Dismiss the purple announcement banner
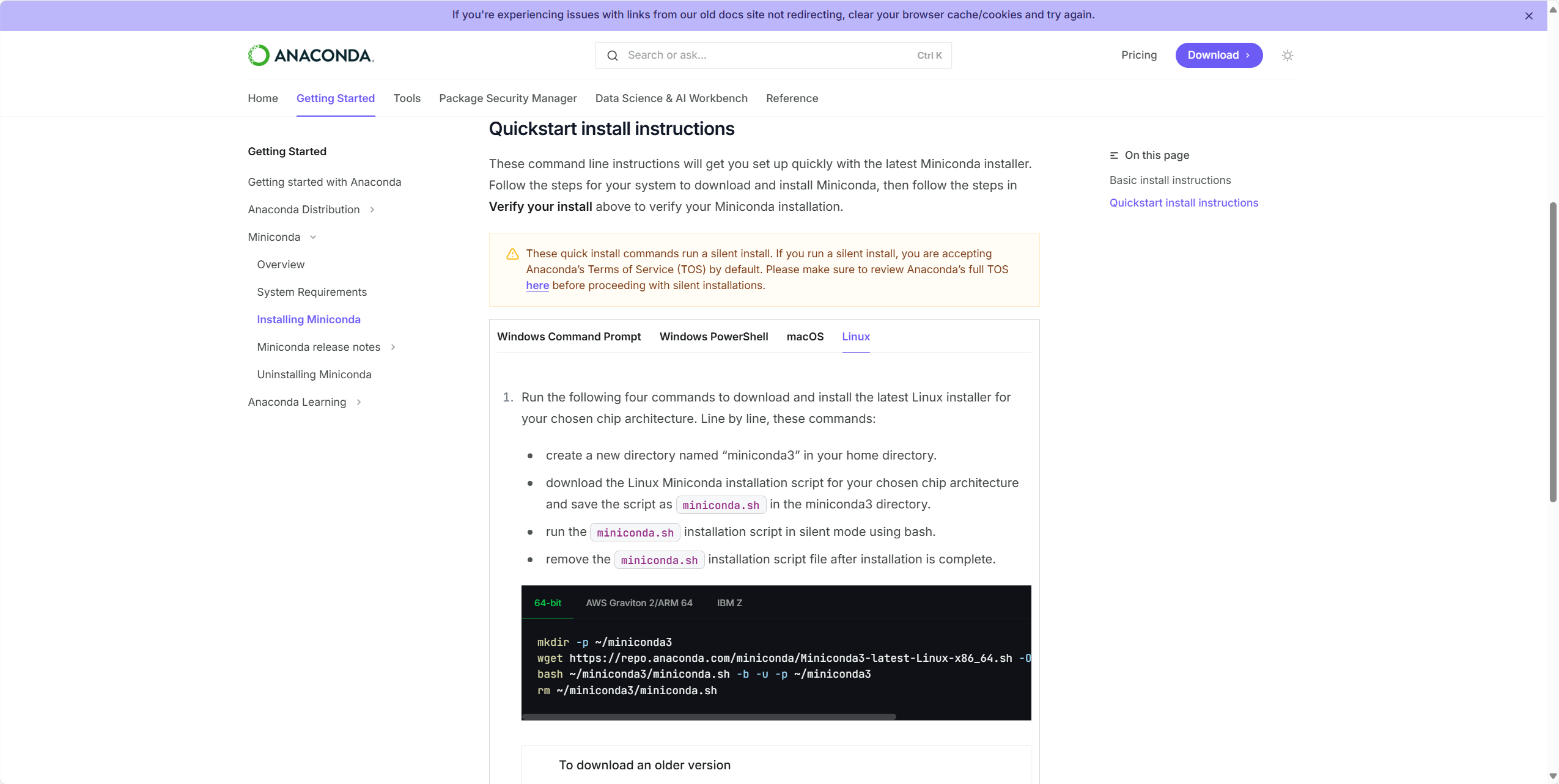 coord(1528,16)
